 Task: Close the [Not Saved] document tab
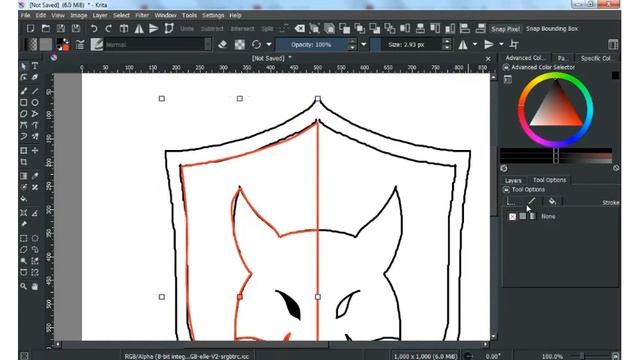(x=488, y=59)
